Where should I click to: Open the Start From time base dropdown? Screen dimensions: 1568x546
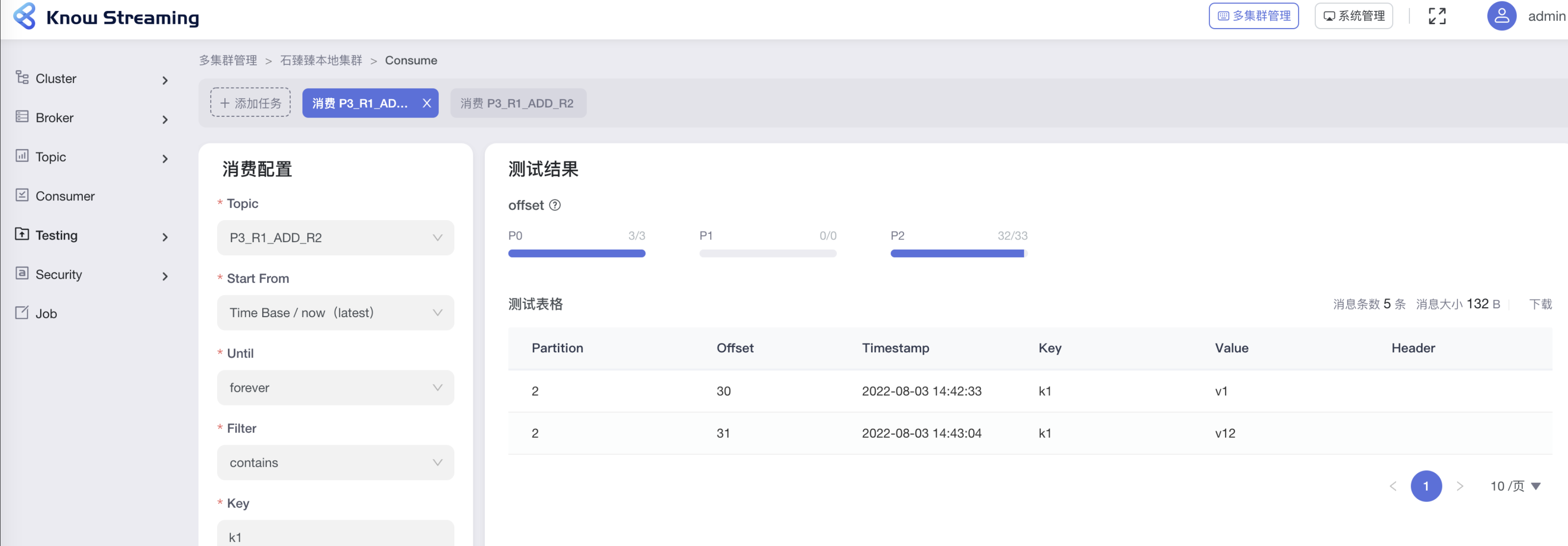click(335, 313)
